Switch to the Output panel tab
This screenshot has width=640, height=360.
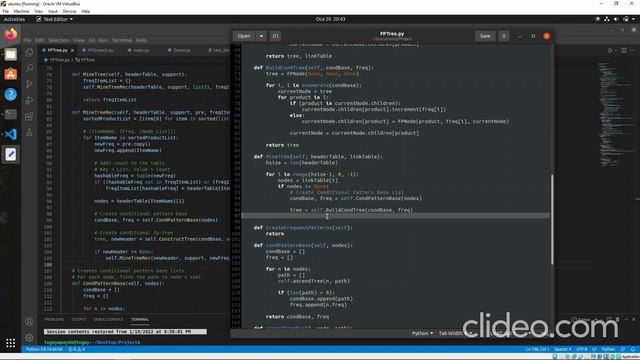pyautogui.click(x=78, y=319)
